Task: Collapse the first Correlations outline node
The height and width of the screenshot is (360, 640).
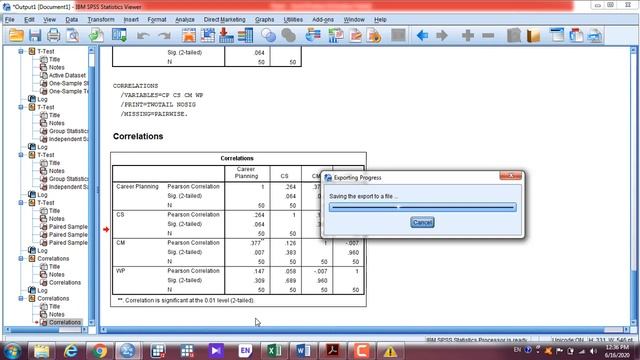Action: [x=21, y=259]
